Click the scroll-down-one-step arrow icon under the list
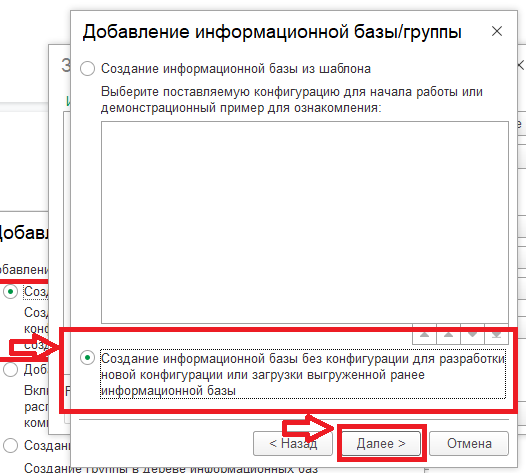This screenshot has width=526, height=473. 472,334
